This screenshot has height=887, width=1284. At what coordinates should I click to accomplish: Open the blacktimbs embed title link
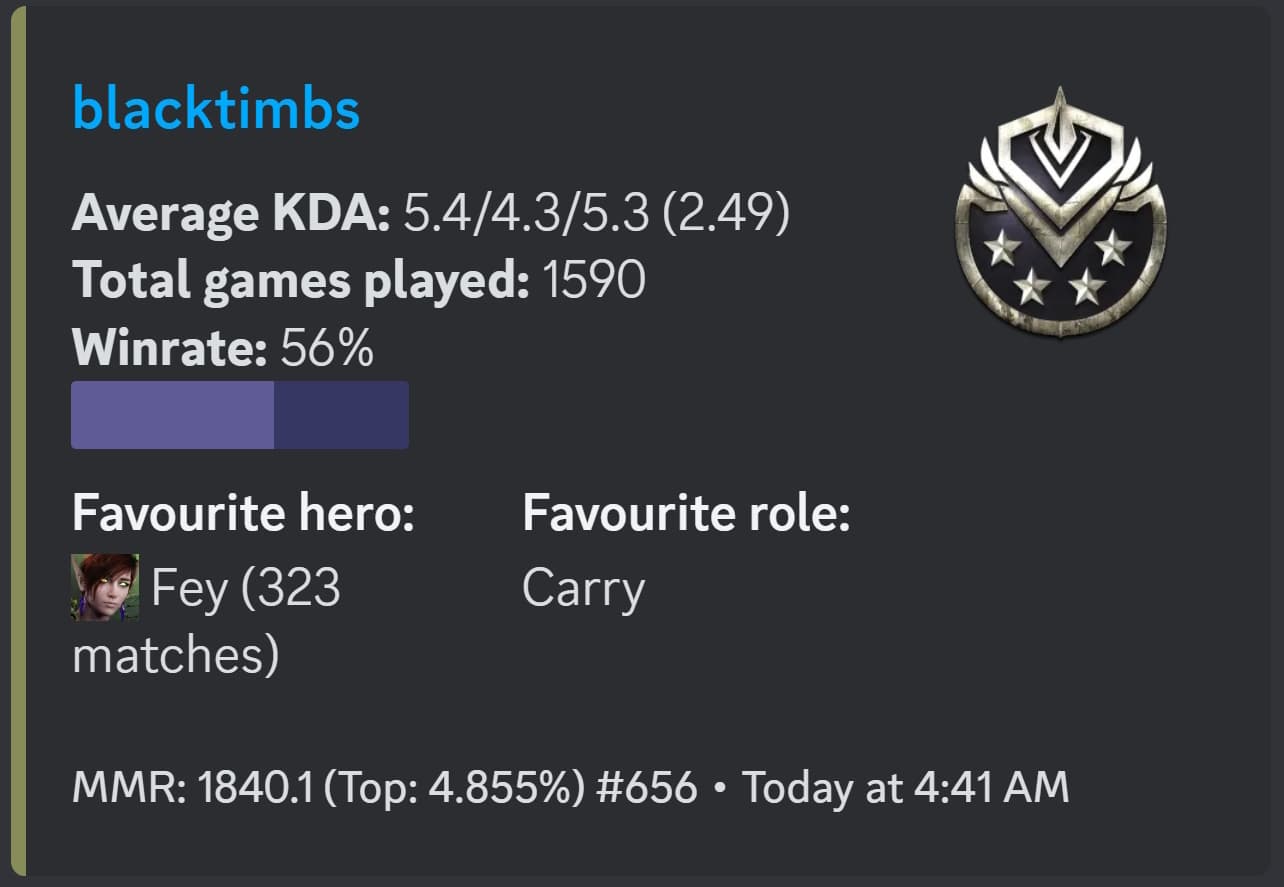(x=216, y=110)
